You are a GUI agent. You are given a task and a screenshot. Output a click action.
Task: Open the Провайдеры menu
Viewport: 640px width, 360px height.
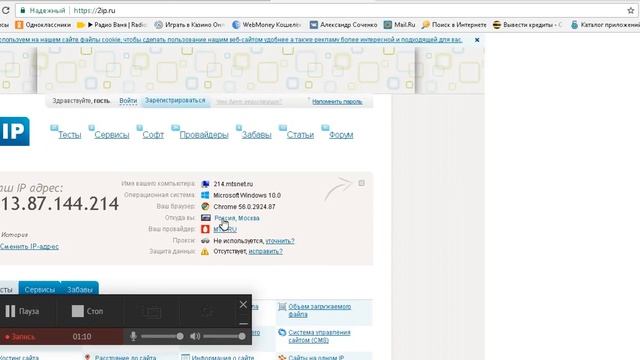204,135
